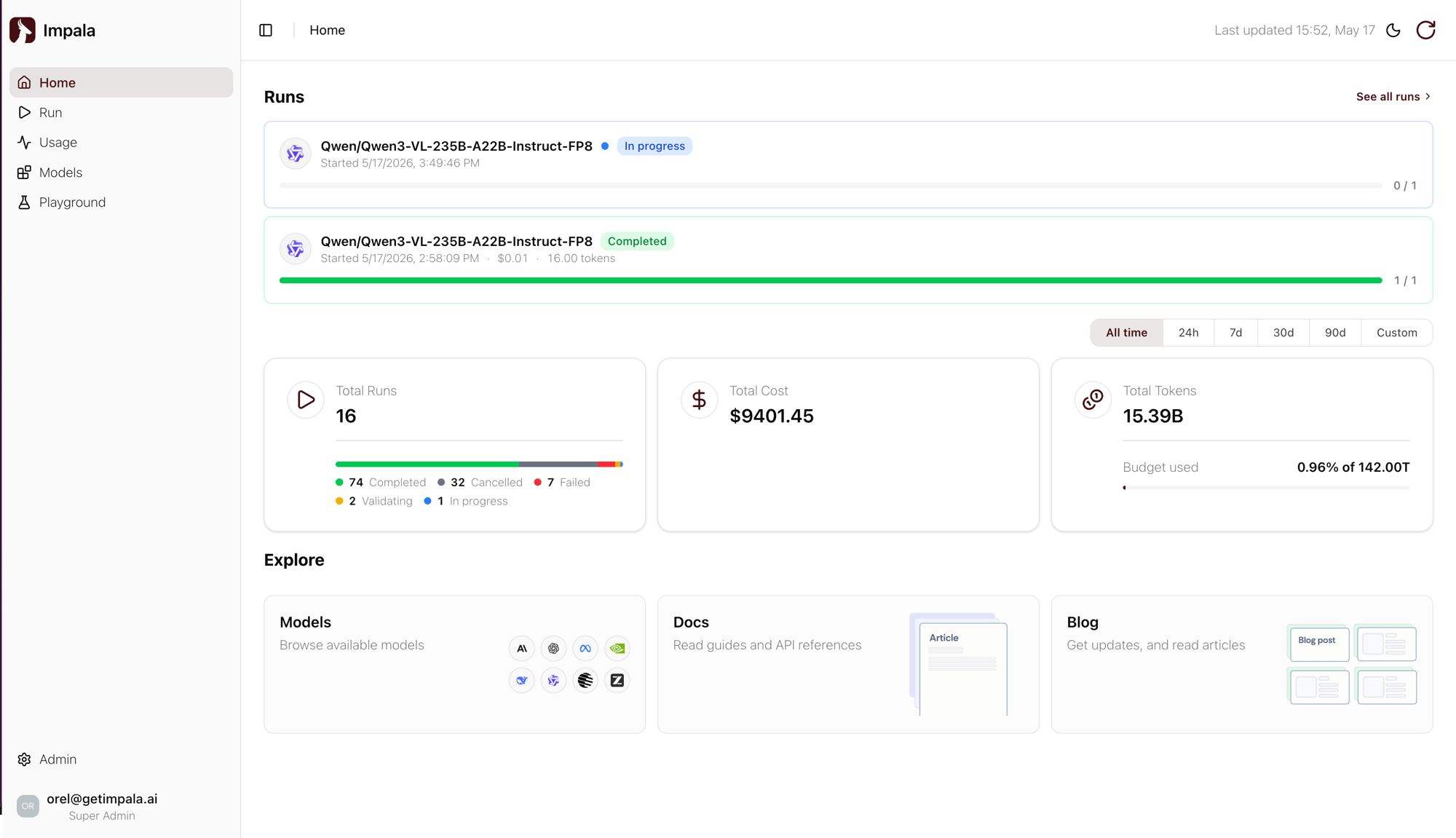
Task: Follow the See all runs link
Action: coord(1393,96)
